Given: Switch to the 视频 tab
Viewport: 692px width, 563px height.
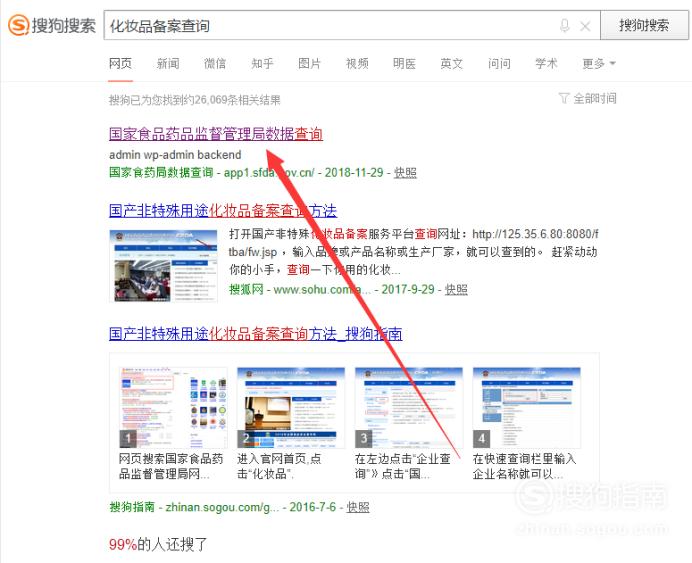Looking at the screenshot, I should (x=357, y=64).
